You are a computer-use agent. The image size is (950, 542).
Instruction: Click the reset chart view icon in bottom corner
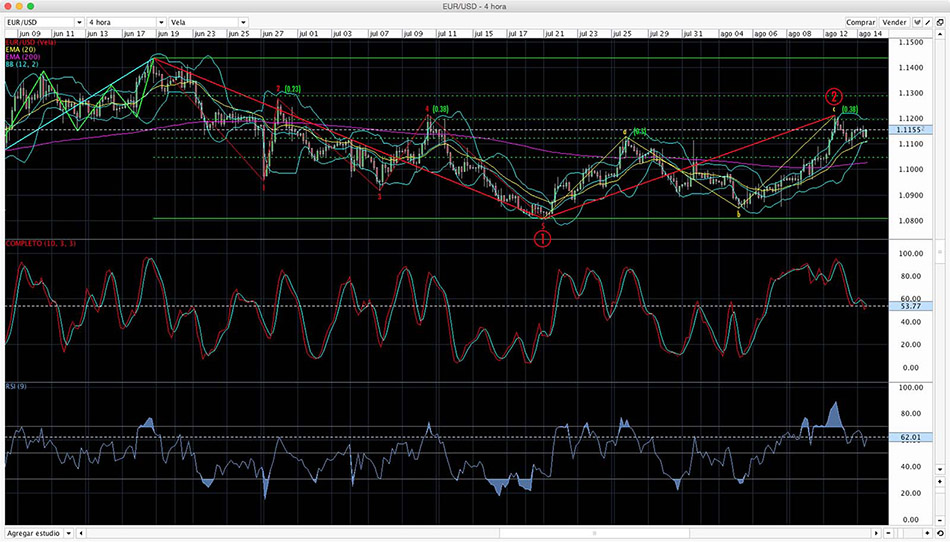(941, 534)
